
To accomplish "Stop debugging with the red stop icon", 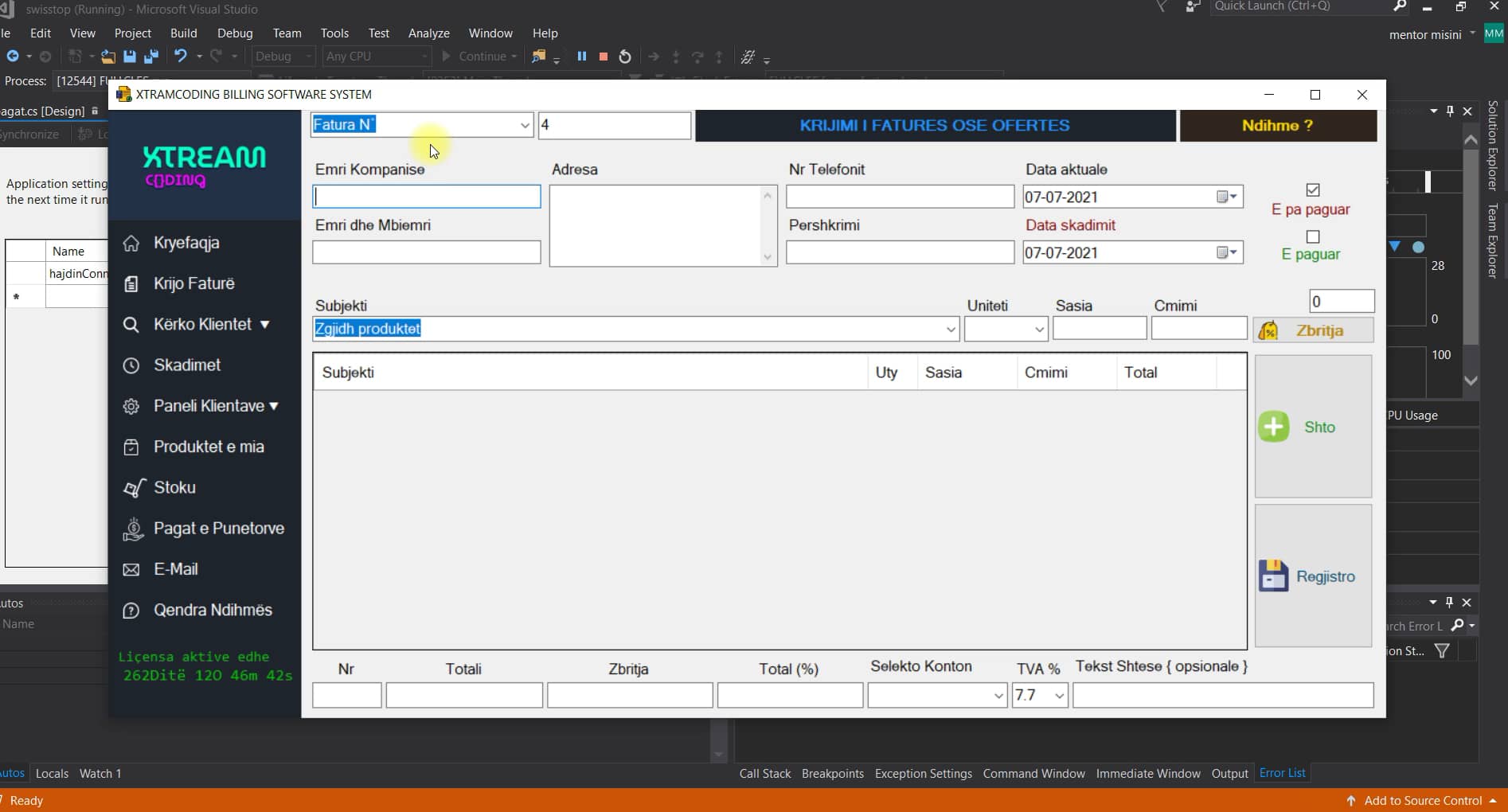I will pyautogui.click(x=604, y=57).
